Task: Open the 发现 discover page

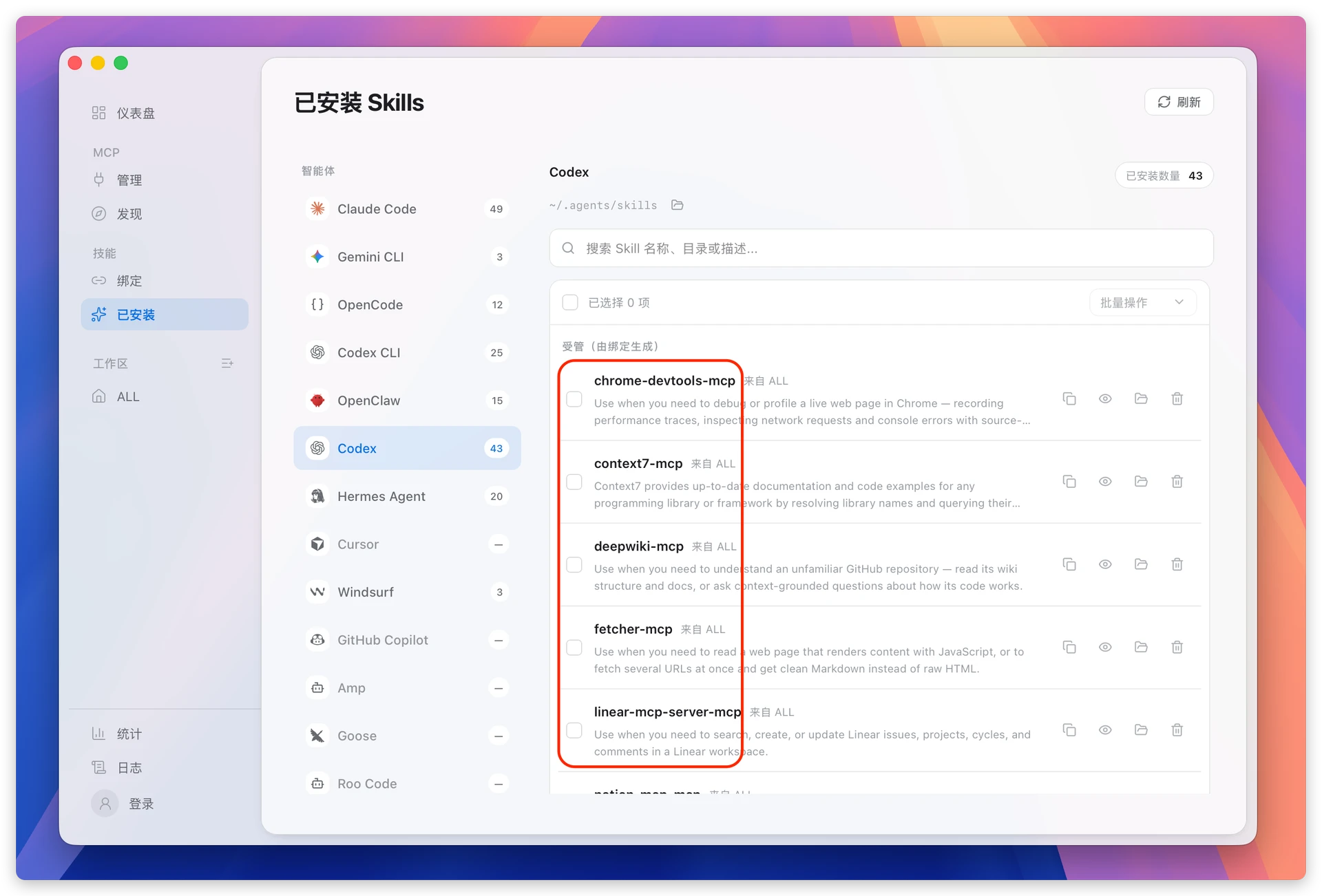Action: (165, 214)
